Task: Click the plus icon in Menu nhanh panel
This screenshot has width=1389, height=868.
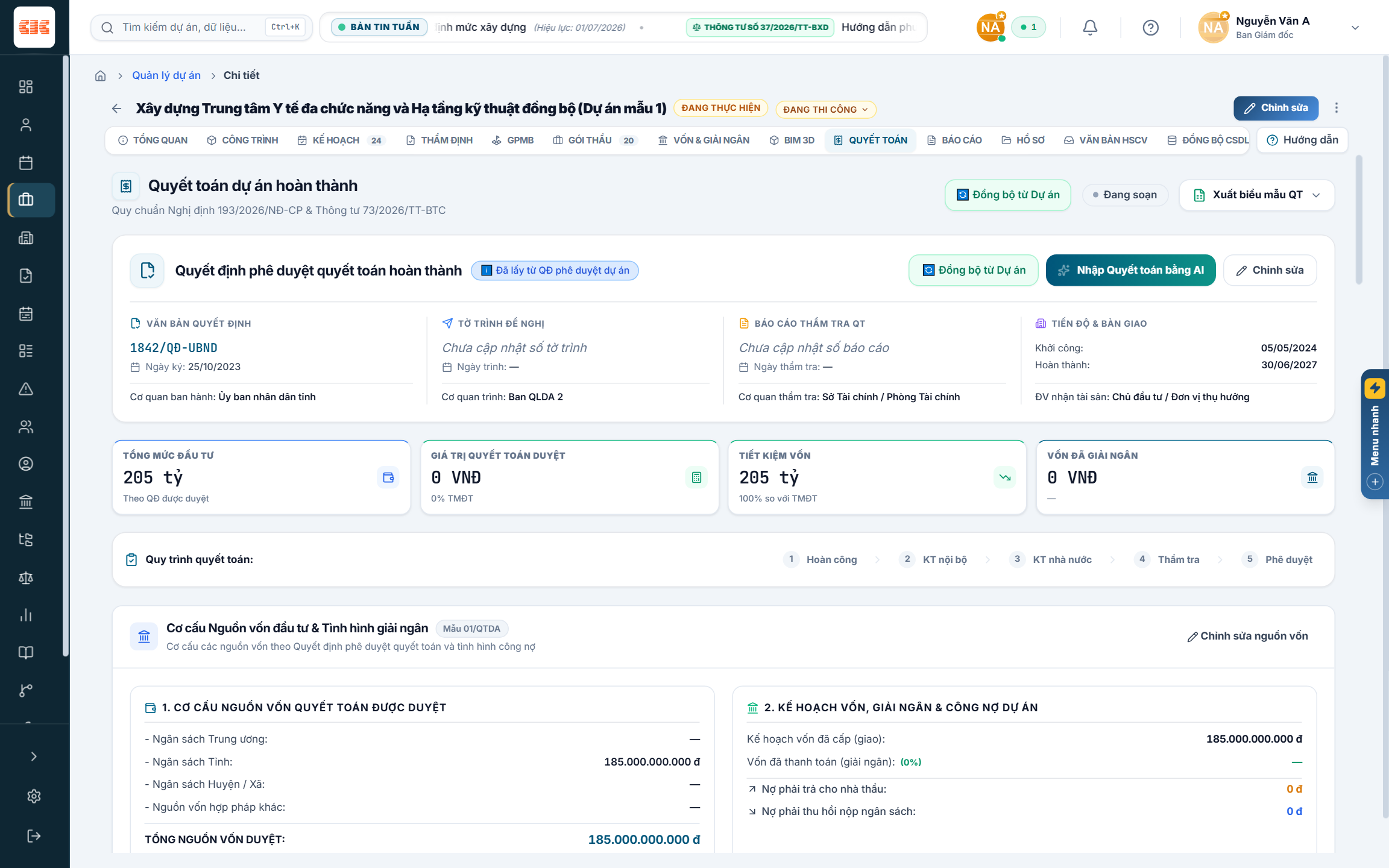Action: pyautogui.click(x=1375, y=482)
